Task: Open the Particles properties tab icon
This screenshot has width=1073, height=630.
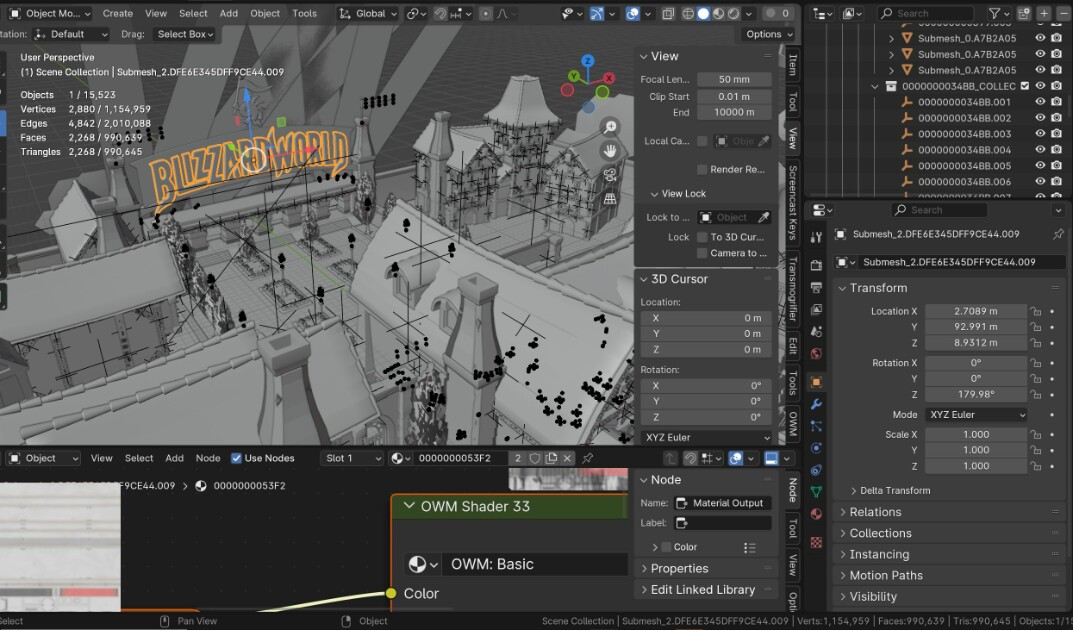Action: click(816, 426)
